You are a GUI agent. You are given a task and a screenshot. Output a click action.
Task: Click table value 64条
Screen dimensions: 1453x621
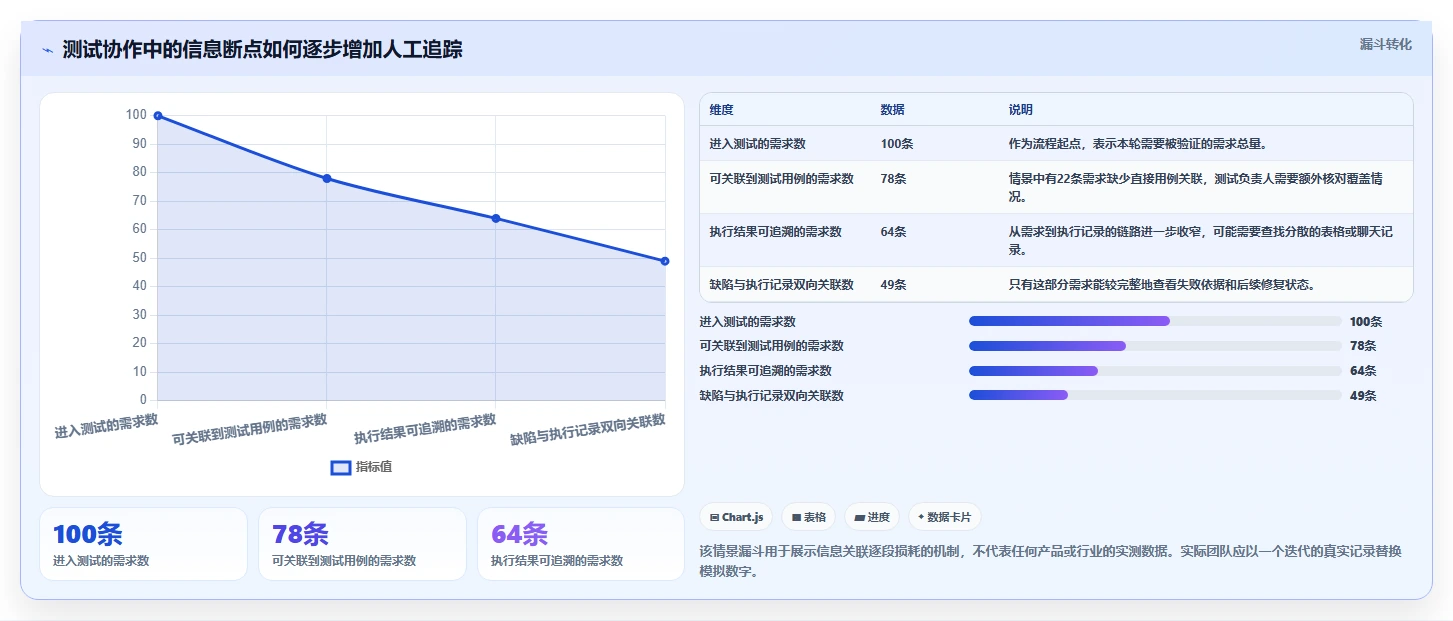tap(894, 232)
